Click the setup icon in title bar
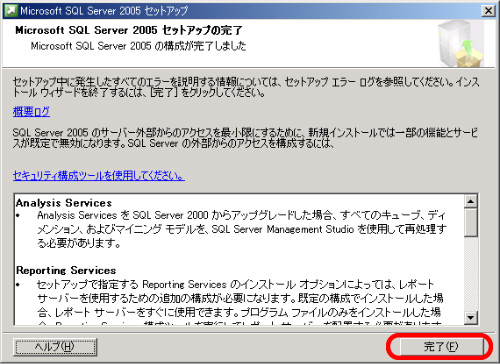The height and width of the screenshot is (364, 500). pyautogui.click(x=11, y=11)
